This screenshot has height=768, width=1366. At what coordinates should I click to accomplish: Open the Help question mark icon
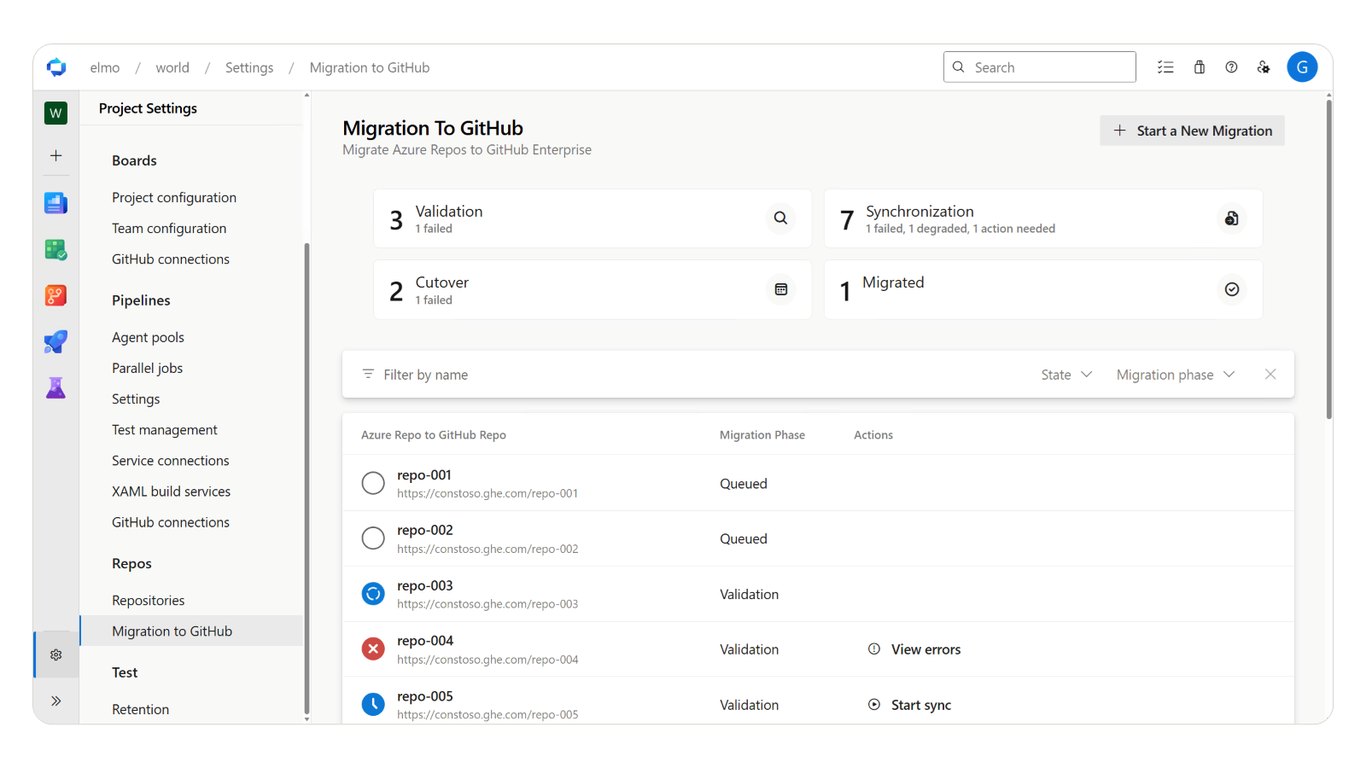[1231, 67]
